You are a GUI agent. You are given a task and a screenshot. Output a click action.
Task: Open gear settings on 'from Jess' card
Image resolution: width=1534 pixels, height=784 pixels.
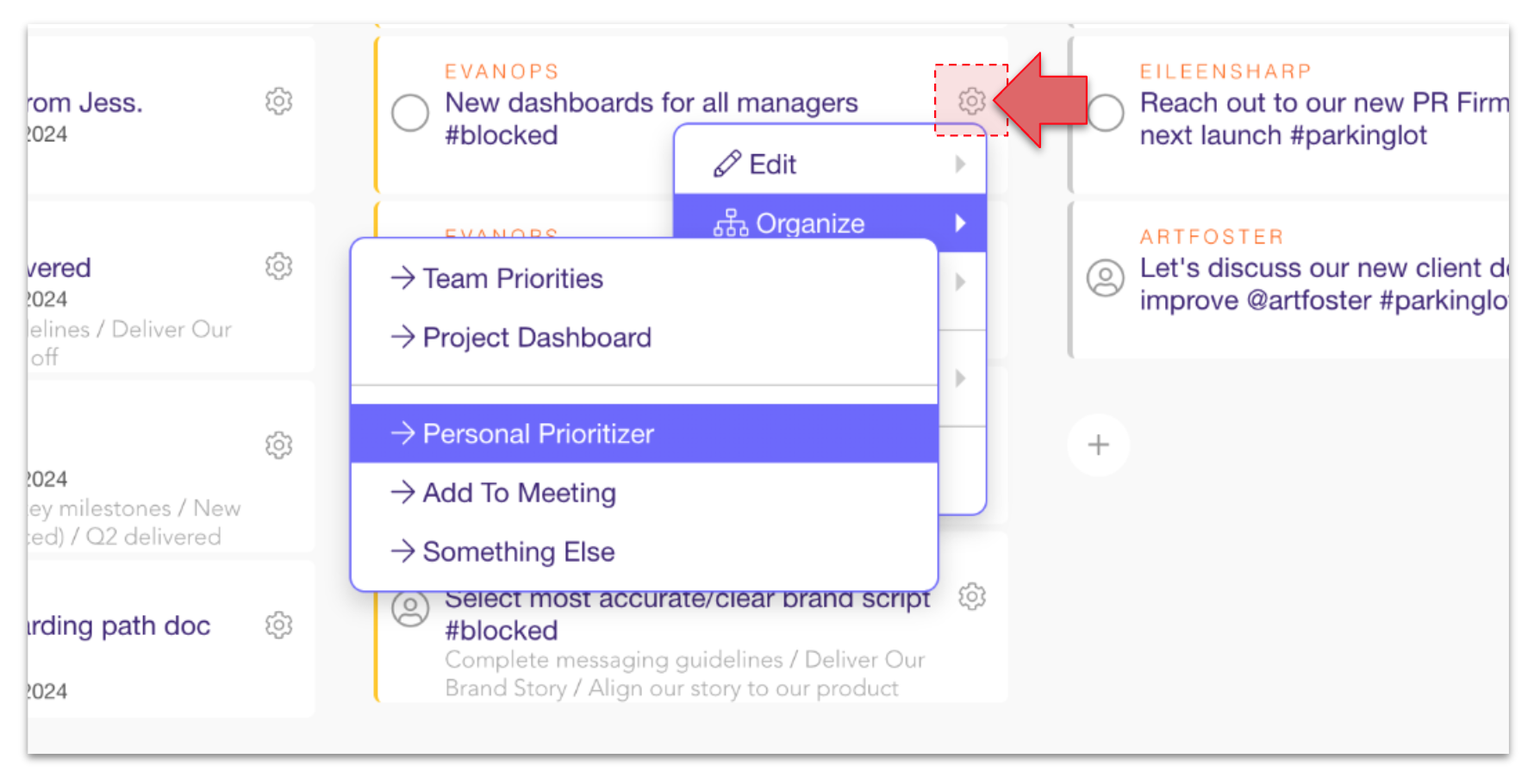coord(278,101)
